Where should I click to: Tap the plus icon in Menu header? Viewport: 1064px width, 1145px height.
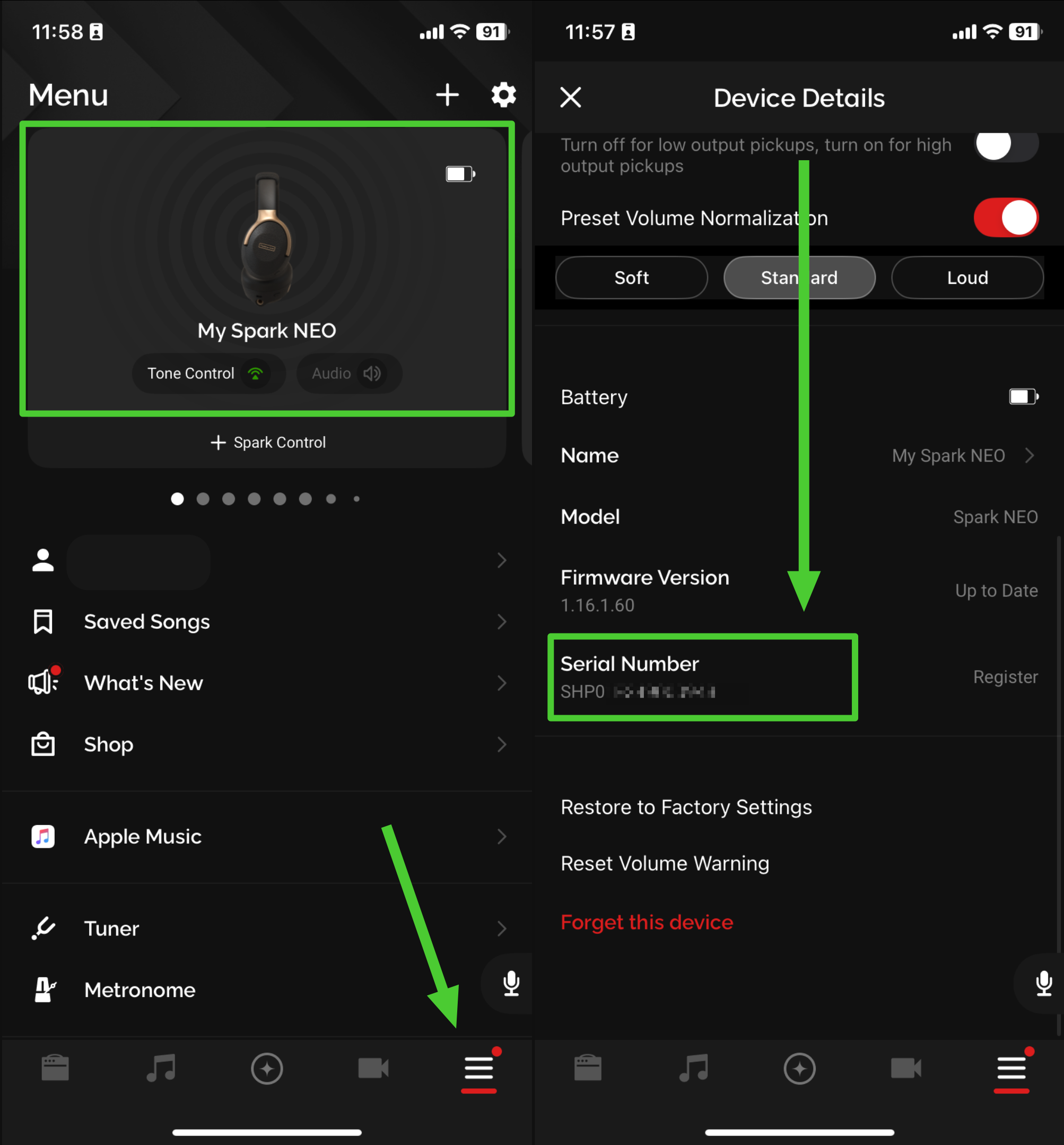tap(447, 95)
